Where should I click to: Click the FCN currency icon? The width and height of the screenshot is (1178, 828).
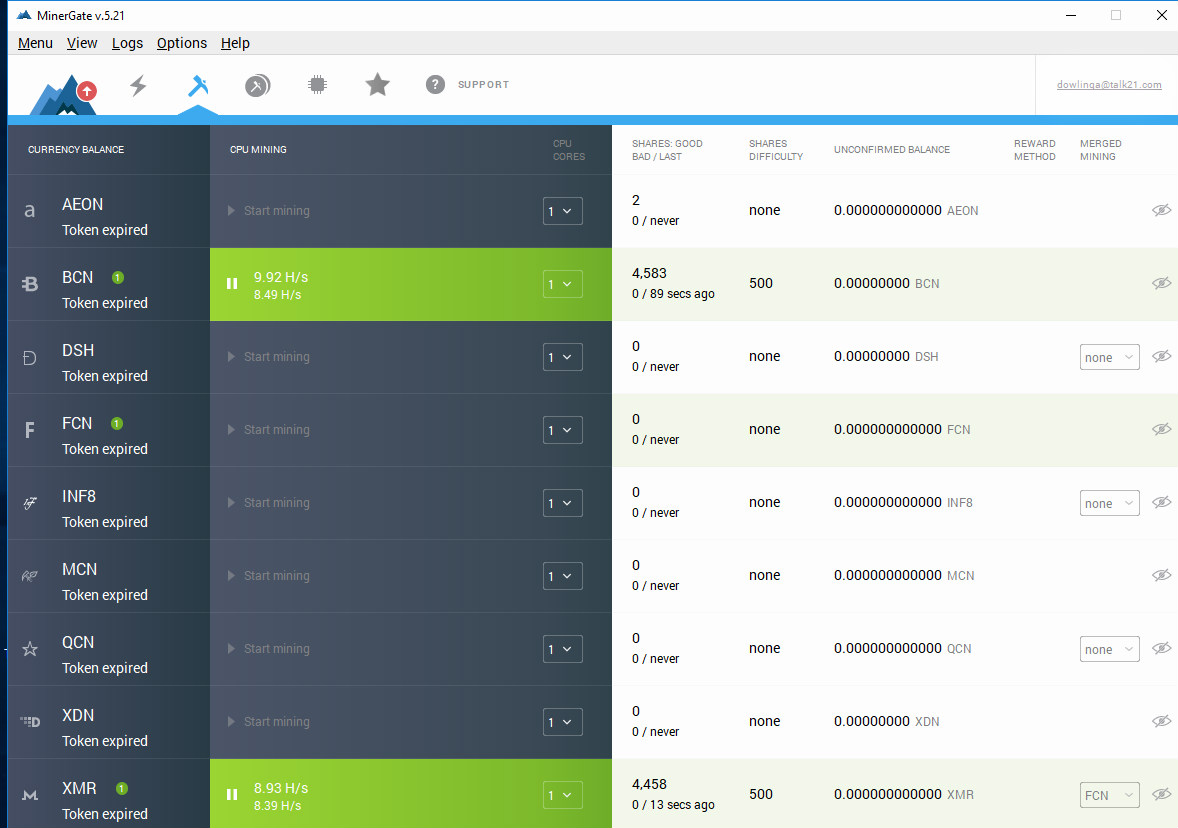click(29, 431)
